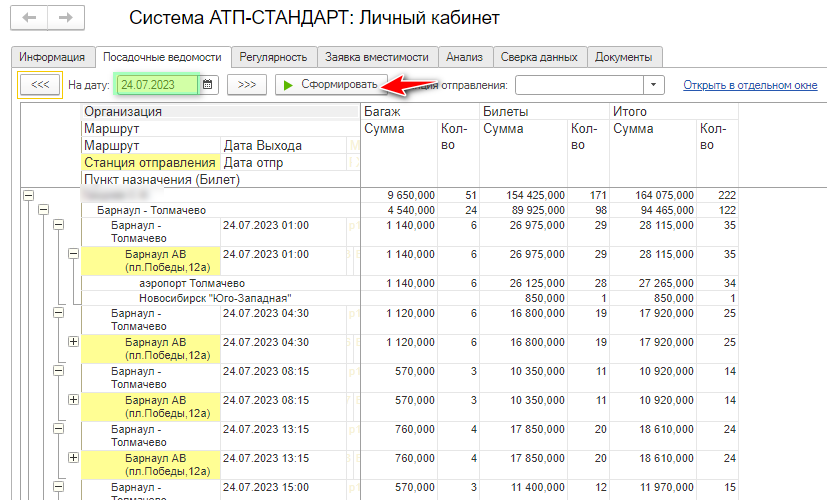Viewport: 827px width, 500px height.
Task: Go to previous date with <<< button
Action: tap(40, 85)
